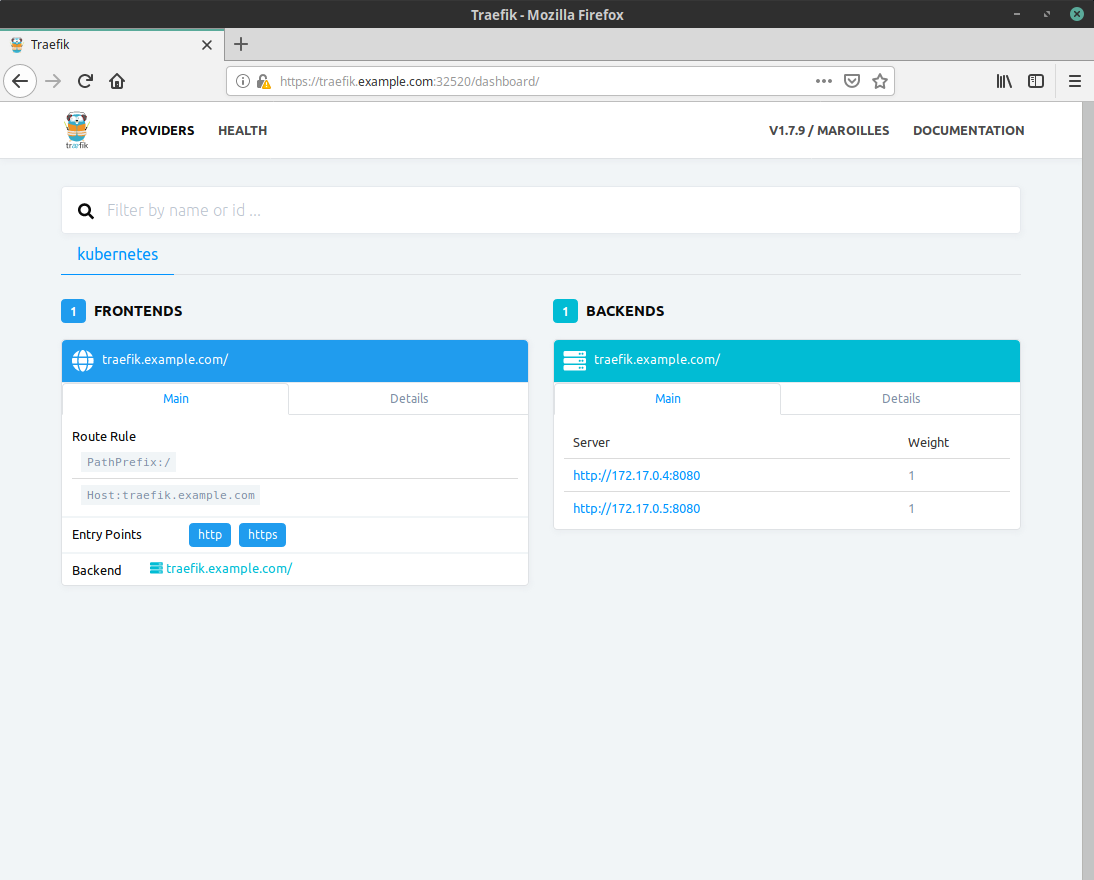Click the V1.7.9 / MAROILLES version link
The height and width of the screenshot is (880, 1094).
pos(829,130)
